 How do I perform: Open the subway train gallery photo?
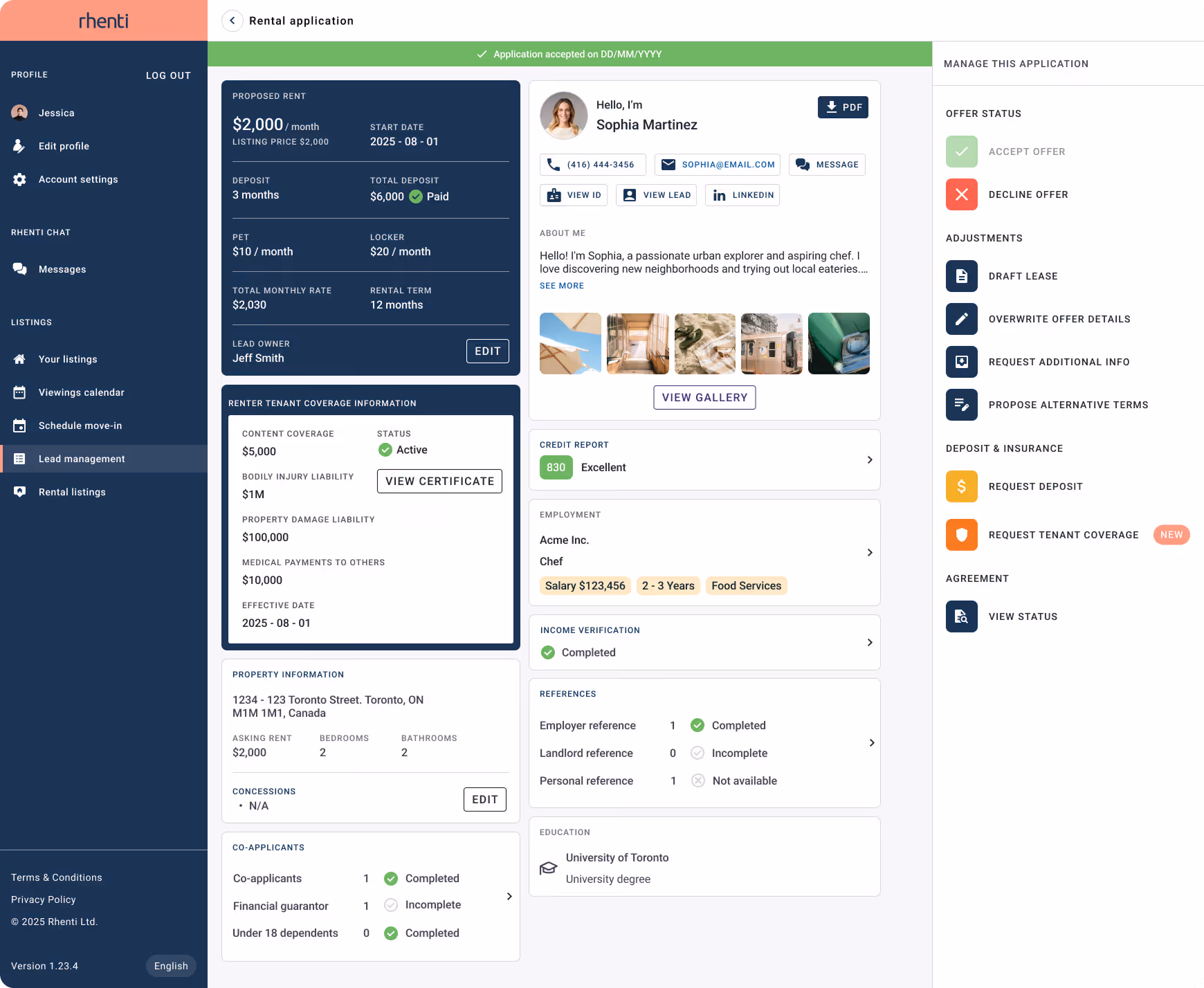click(x=772, y=343)
